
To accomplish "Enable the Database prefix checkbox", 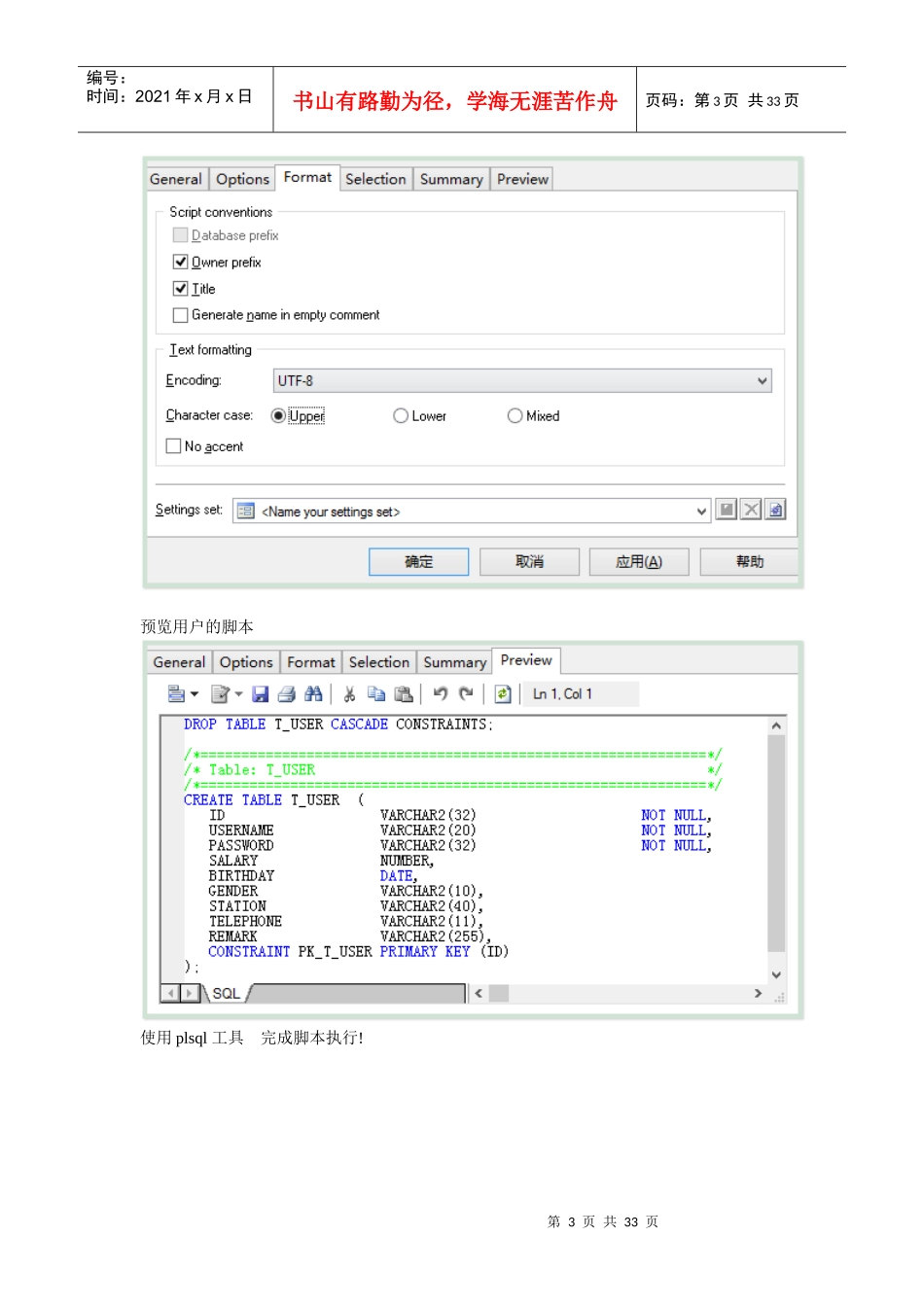I will 180,235.
